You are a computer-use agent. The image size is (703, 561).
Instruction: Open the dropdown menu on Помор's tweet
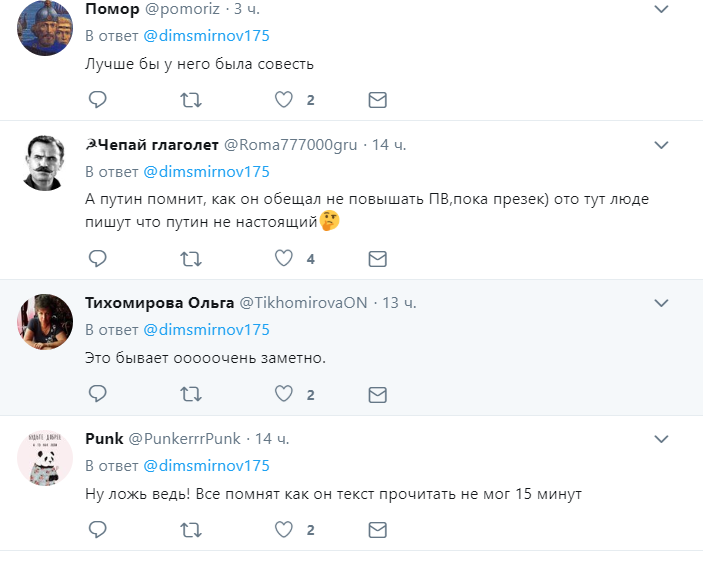pyautogui.click(x=661, y=9)
